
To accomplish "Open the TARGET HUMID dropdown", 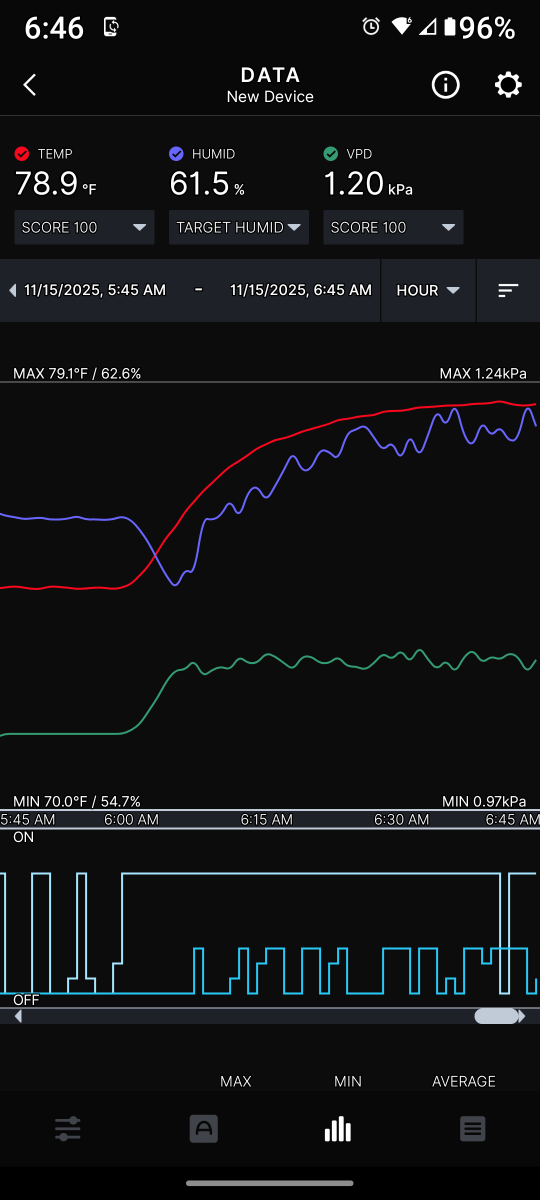I will (239, 227).
